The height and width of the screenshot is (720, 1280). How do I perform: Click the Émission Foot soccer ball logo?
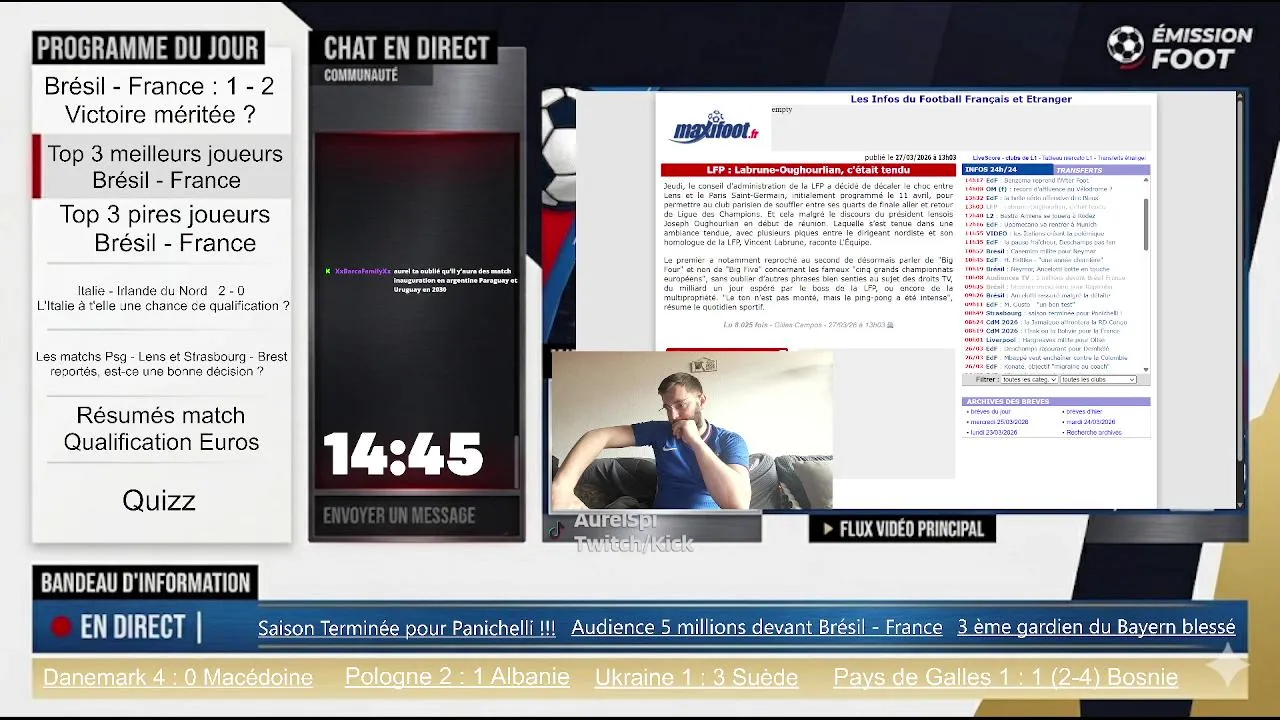[1125, 45]
